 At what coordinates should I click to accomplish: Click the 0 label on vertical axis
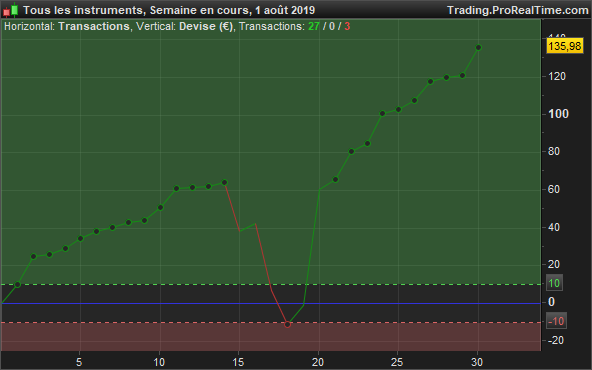tap(551, 302)
